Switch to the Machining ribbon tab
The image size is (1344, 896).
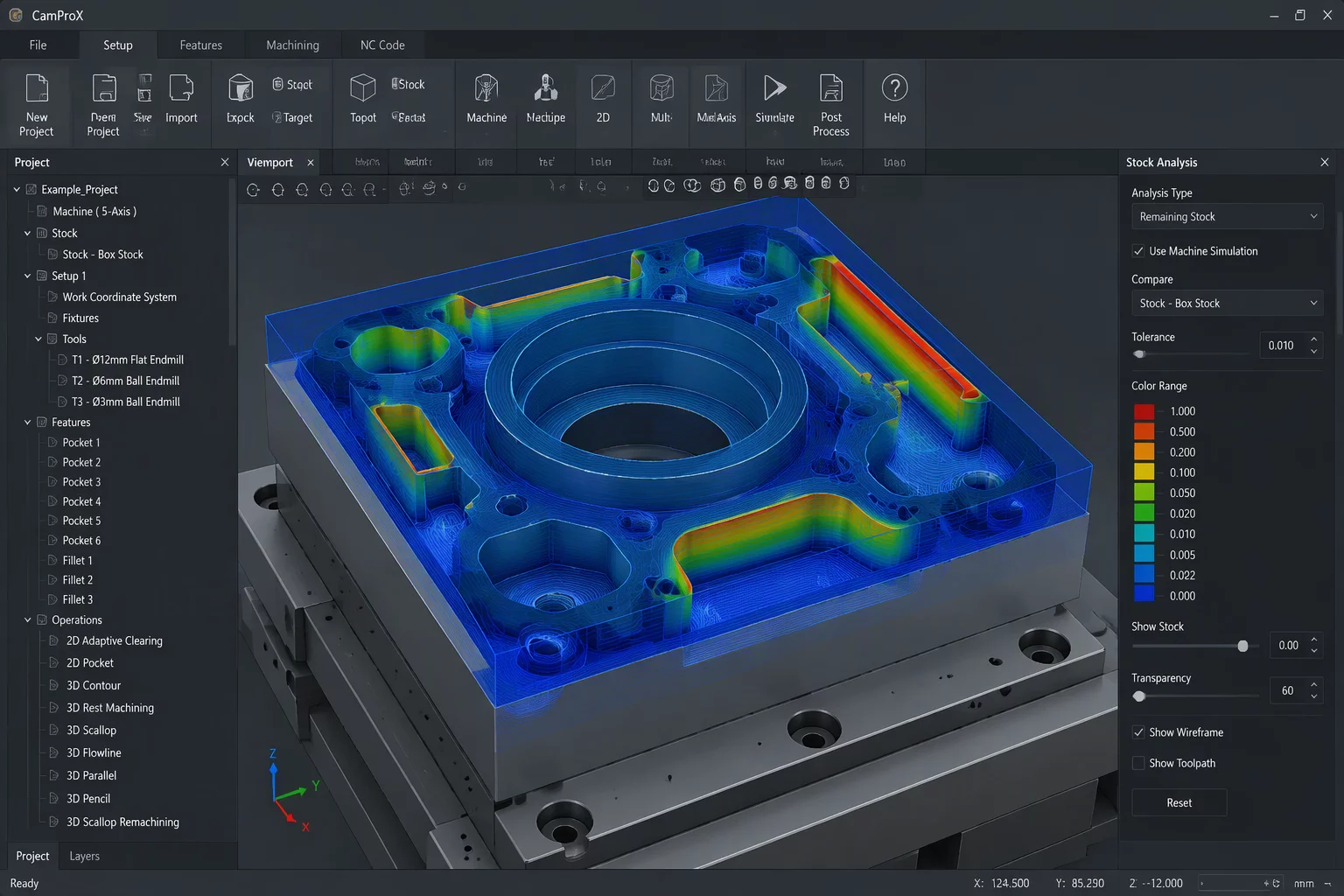(x=292, y=45)
